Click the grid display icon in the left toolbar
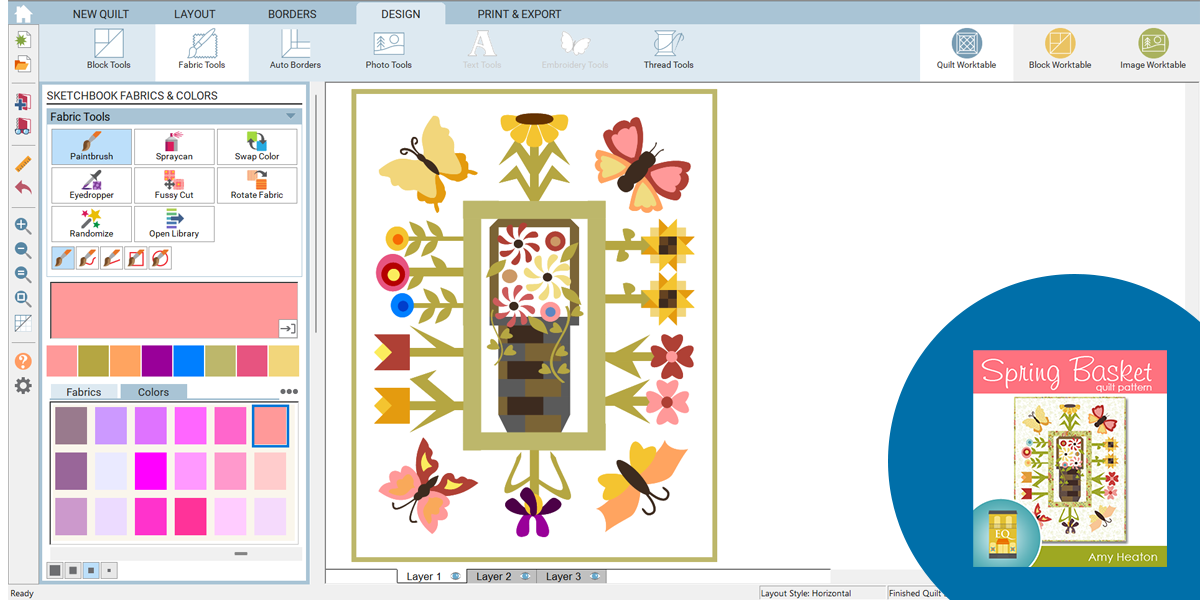1200x600 pixels. (22, 323)
